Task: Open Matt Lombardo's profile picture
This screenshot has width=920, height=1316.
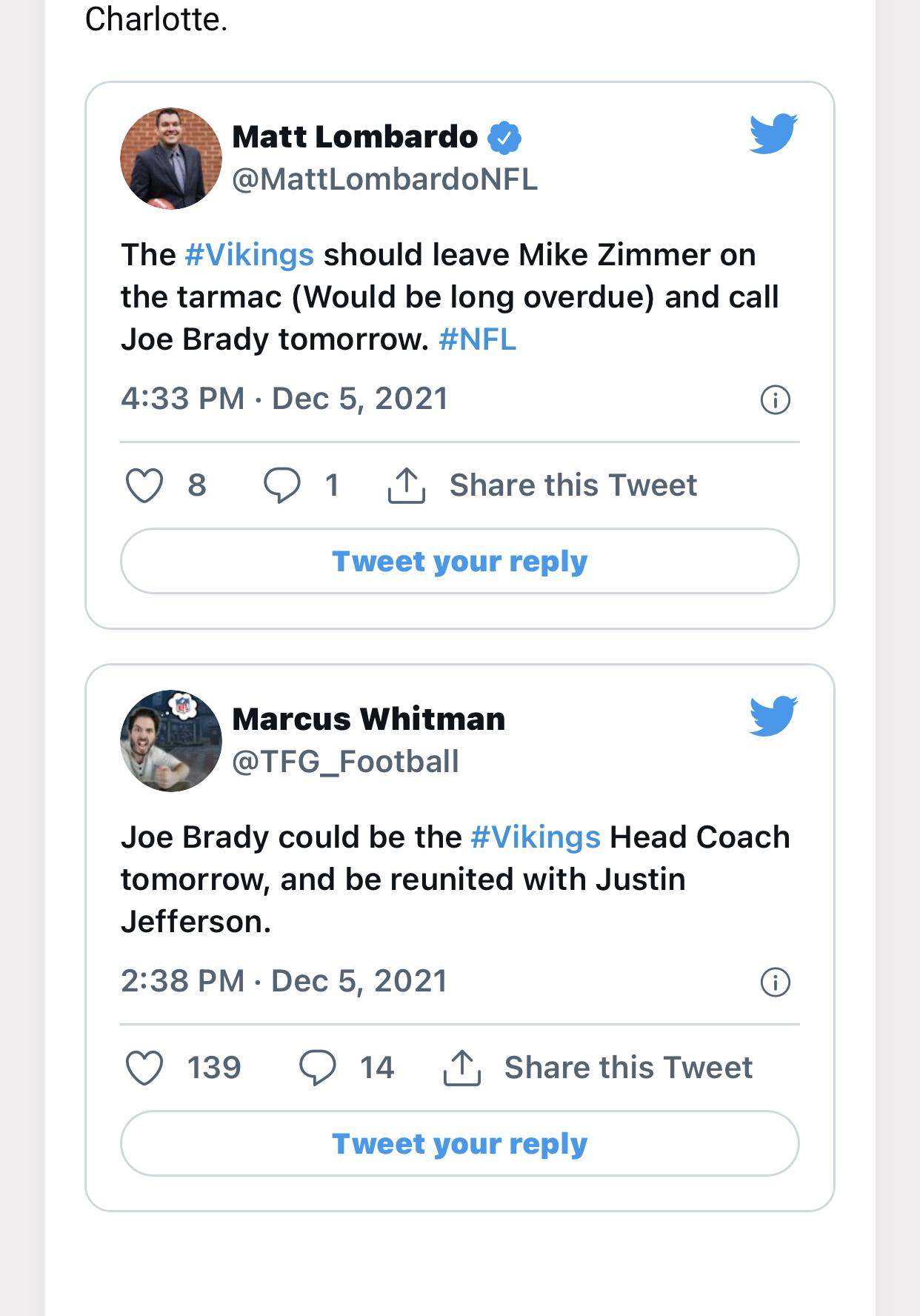Action: click(171, 158)
